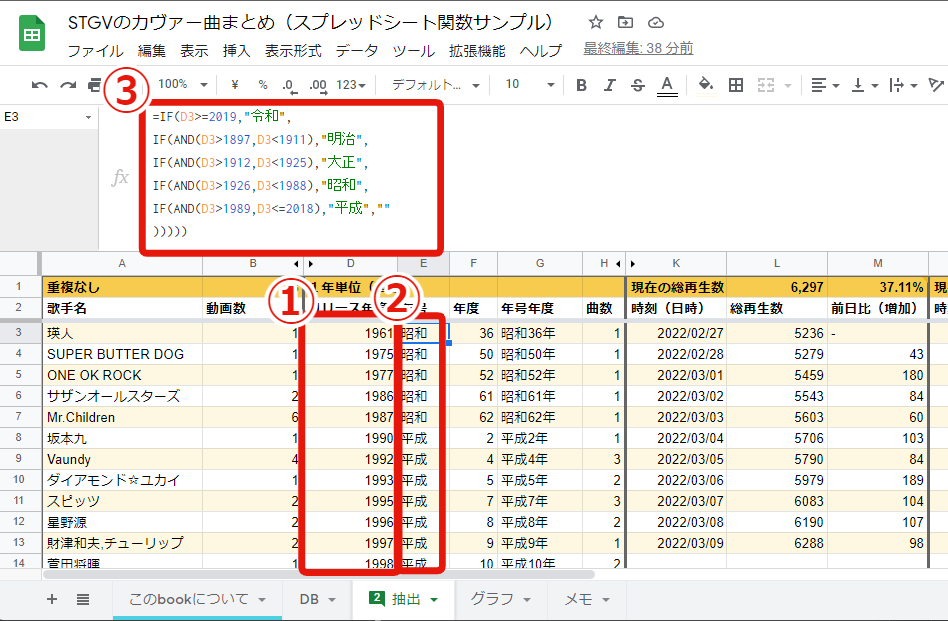The image size is (948, 621).
Task: Apply bold formatting with B icon
Action: coord(581,85)
